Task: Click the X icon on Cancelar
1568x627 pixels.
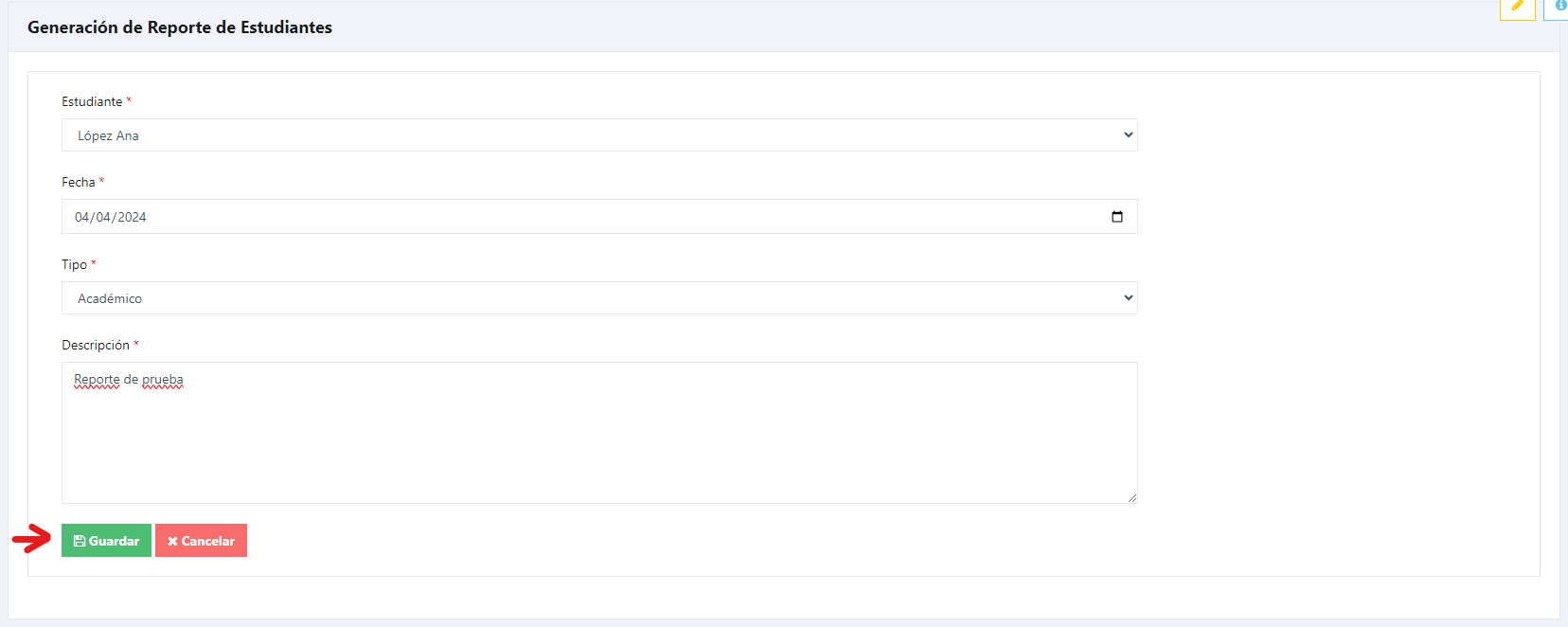Action: [172, 542]
